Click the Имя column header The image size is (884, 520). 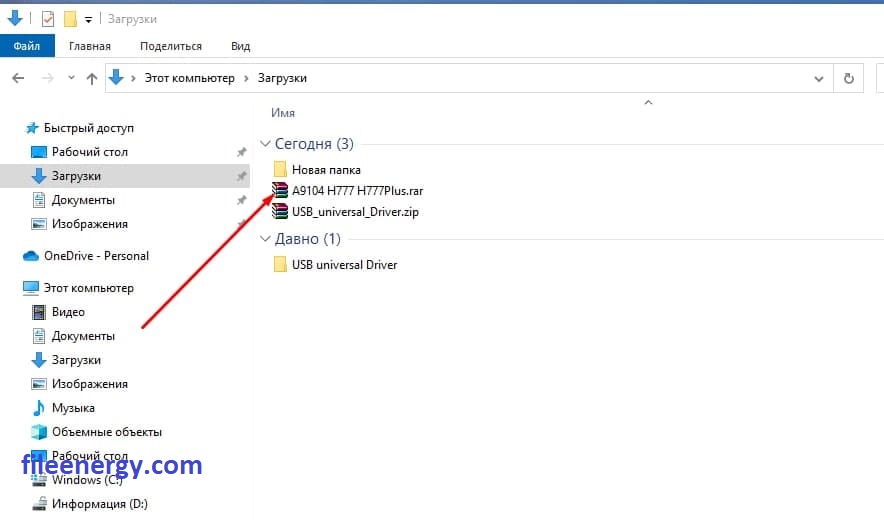[x=283, y=113]
